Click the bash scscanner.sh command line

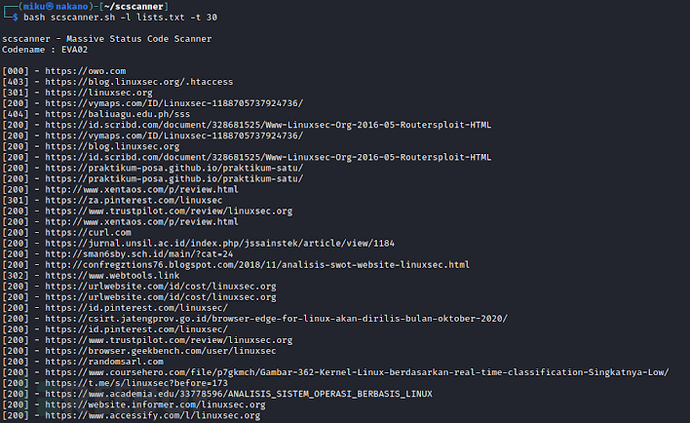click(120, 18)
